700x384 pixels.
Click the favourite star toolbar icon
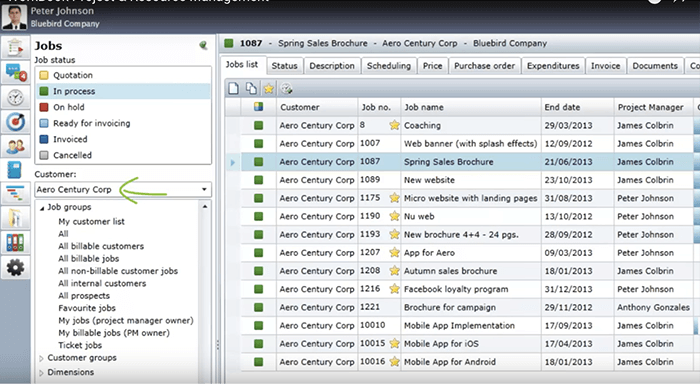tap(269, 88)
